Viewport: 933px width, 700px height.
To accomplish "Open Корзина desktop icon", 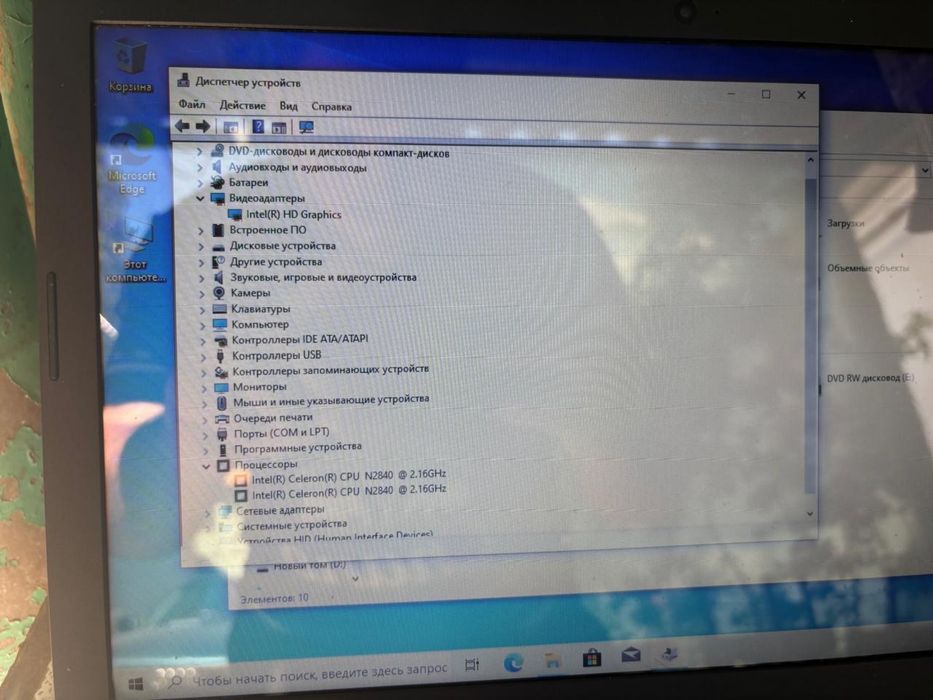I will [130, 64].
